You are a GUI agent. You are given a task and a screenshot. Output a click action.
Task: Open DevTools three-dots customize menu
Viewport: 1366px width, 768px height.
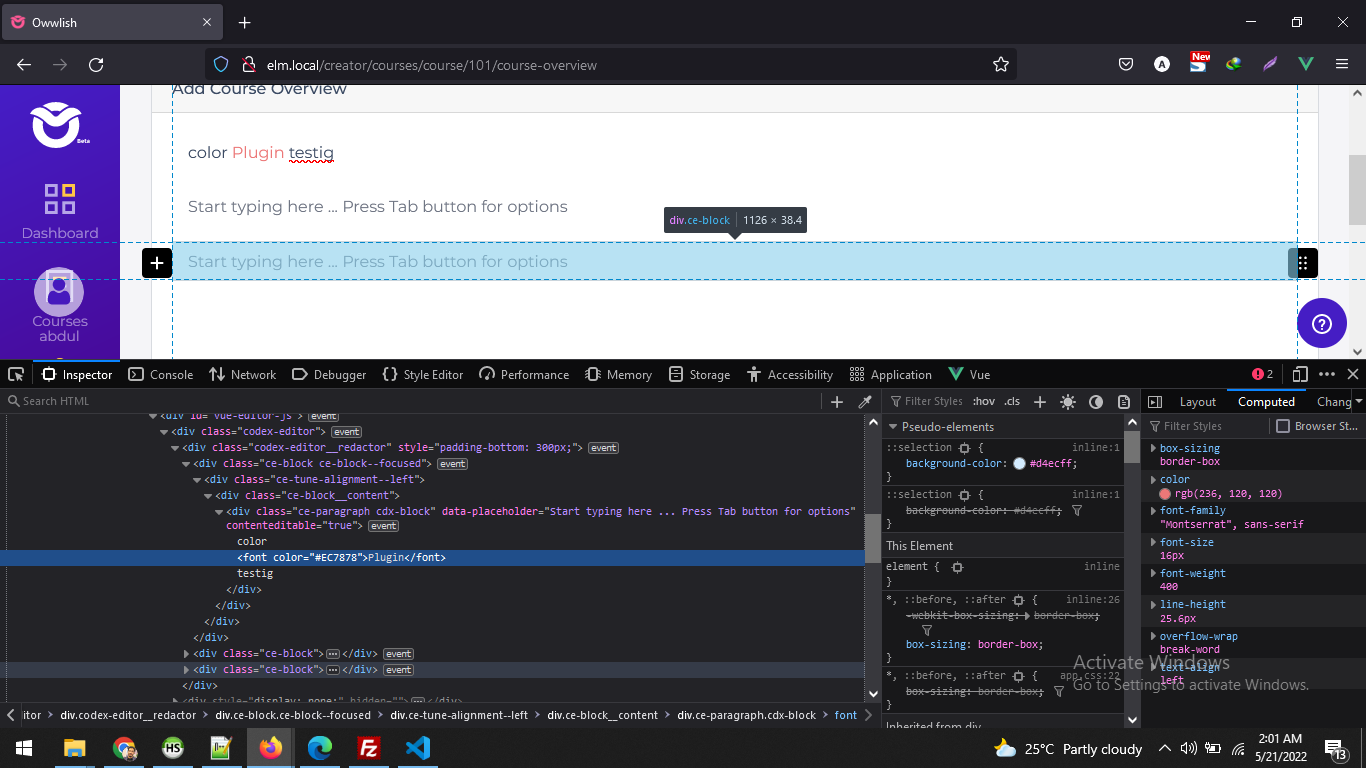pos(1327,374)
